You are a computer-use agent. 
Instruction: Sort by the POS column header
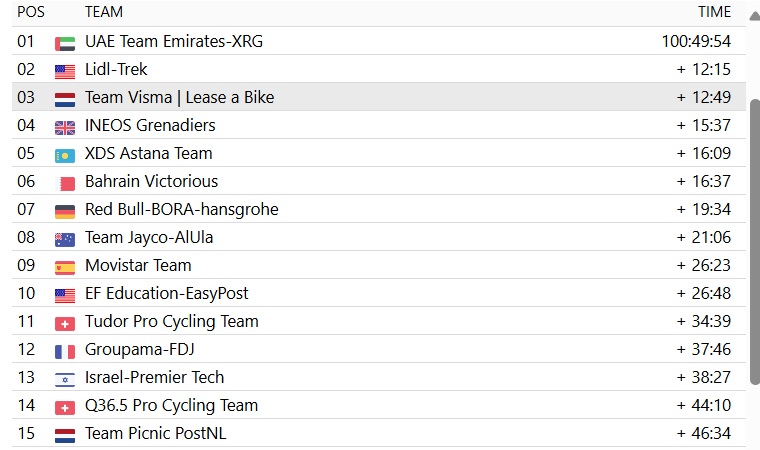[31, 12]
